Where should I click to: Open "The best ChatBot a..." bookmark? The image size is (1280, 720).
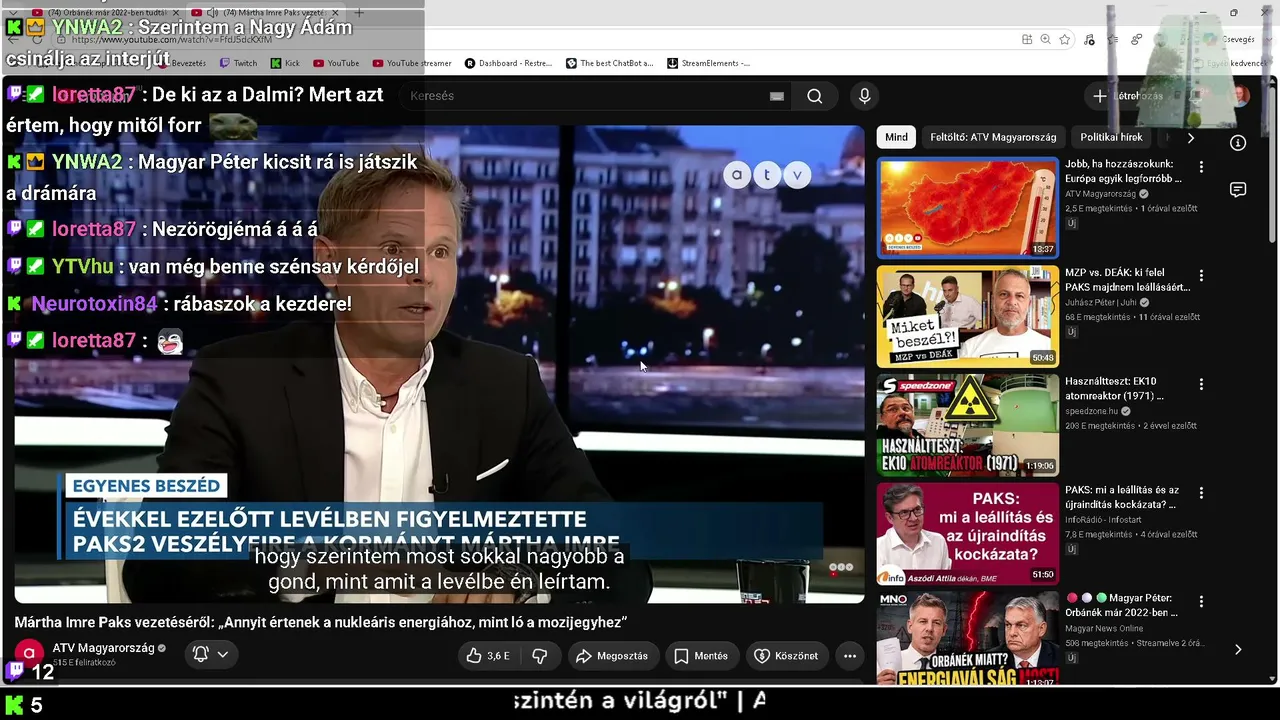click(x=609, y=63)
